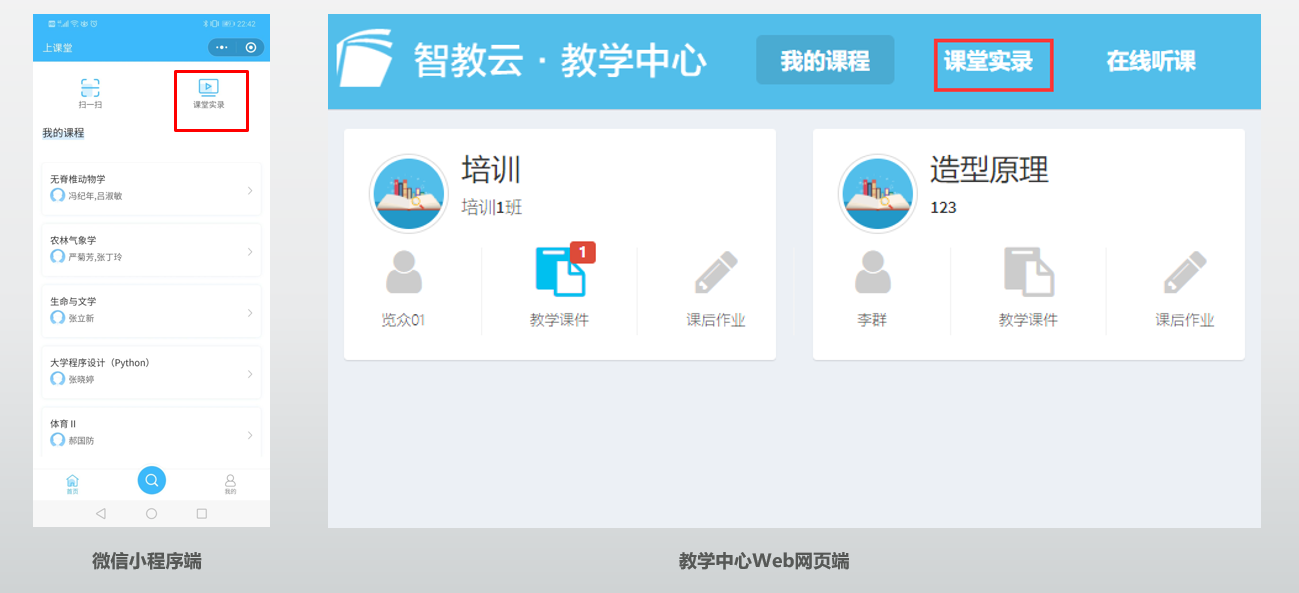Viewport: 1299px width, 593px height.
Task: Open 课堂实录 icon in the mini program
Action: [209, 88]
